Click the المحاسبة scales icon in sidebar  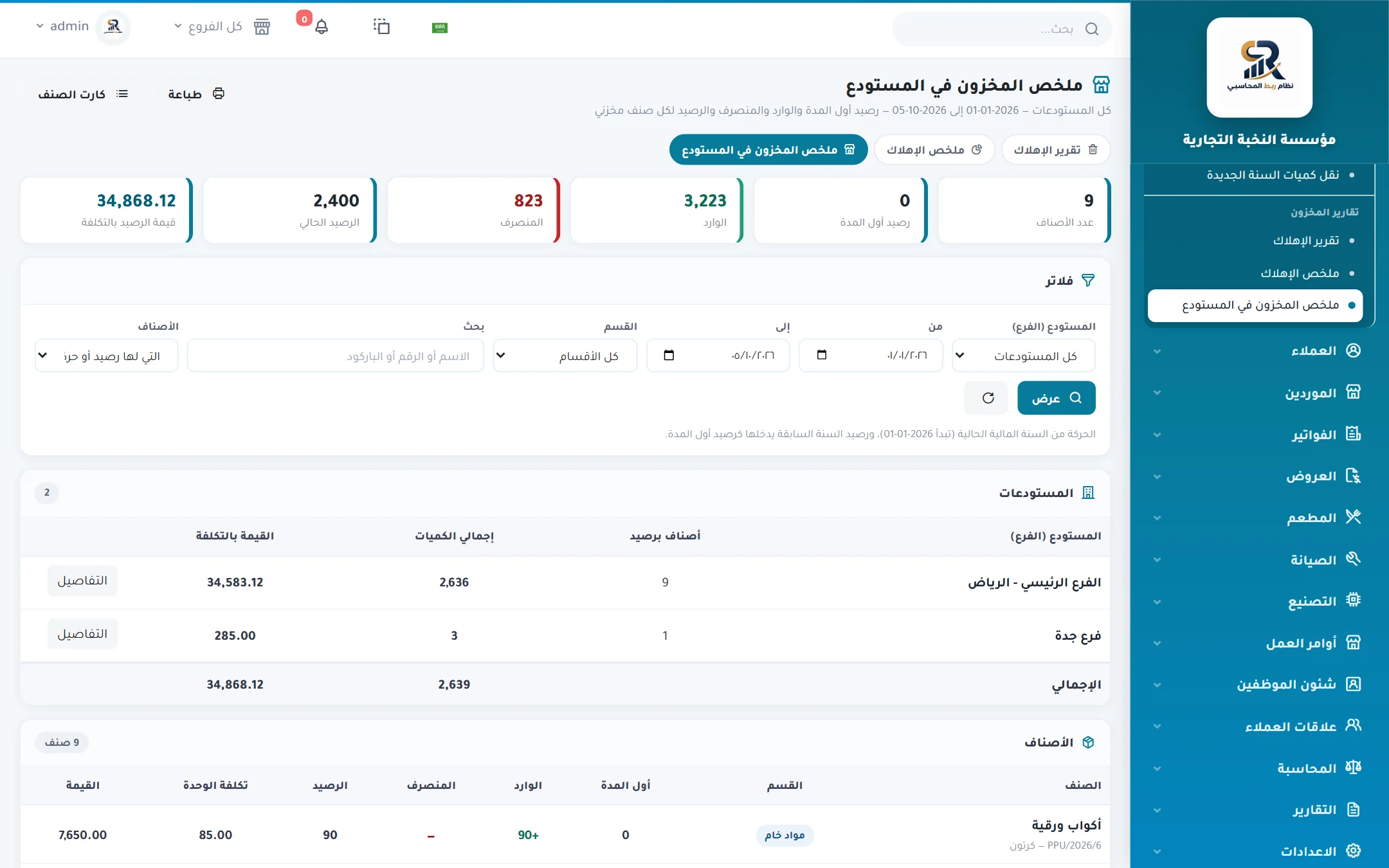point(1353,768)
